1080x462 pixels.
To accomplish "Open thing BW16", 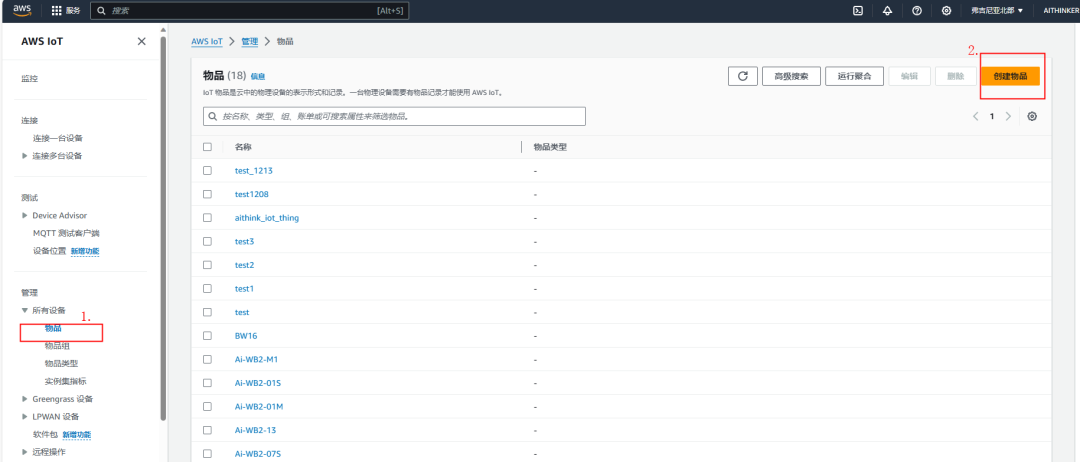I will (246, 335).
